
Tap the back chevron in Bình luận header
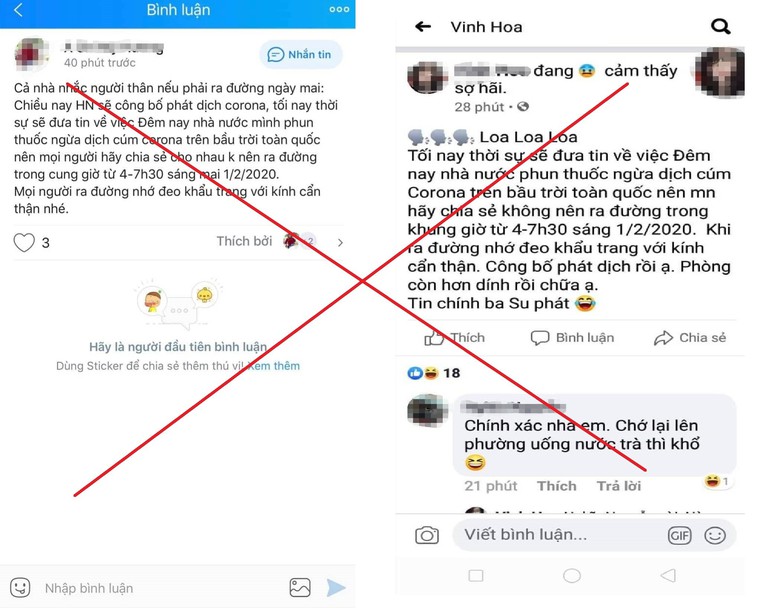pyautogui.click(x=18, y=9)
